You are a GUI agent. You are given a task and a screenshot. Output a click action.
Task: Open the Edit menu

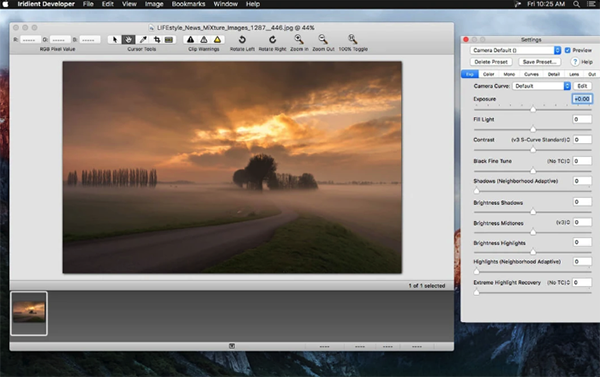coord(108,4)
